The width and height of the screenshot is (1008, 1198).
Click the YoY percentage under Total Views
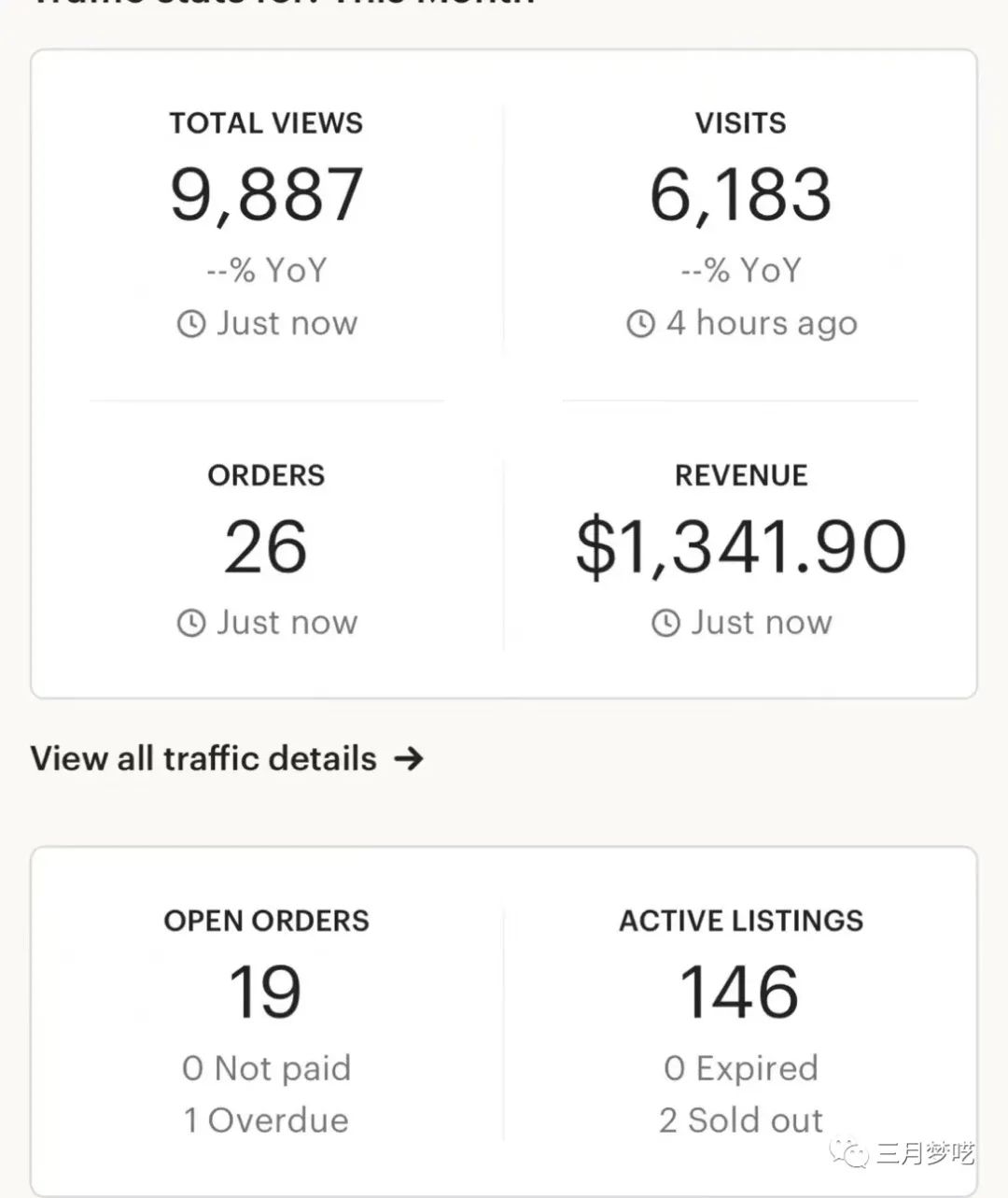pyautogui.click(x=266, y=271)
